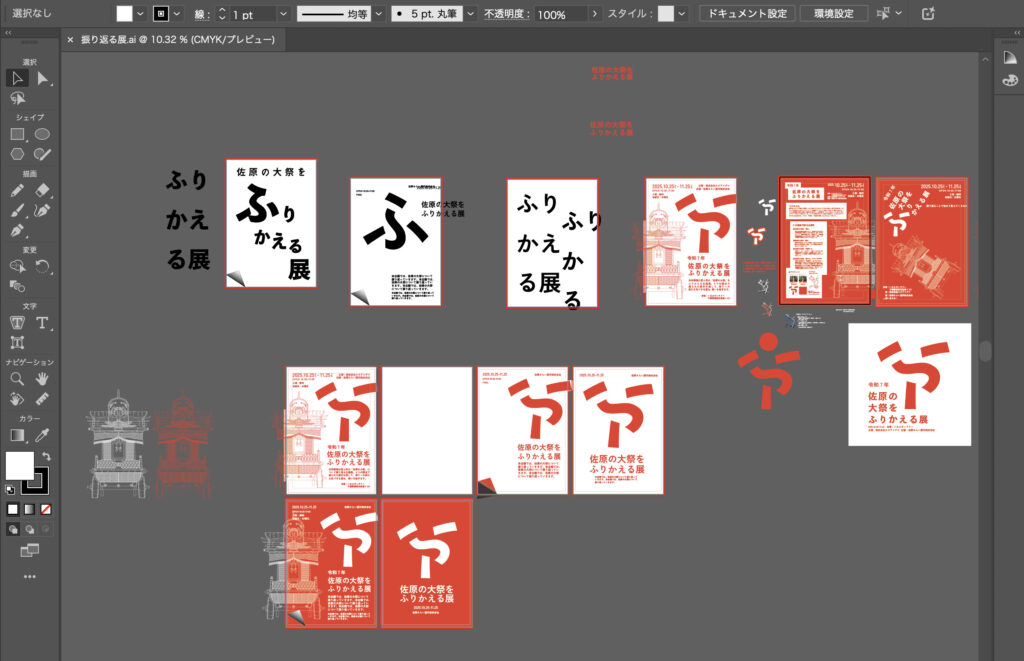Viewport: 1024px width, 661px height.
Task: Open 環境設定 preferences button
Action: [x=833, y=14]
